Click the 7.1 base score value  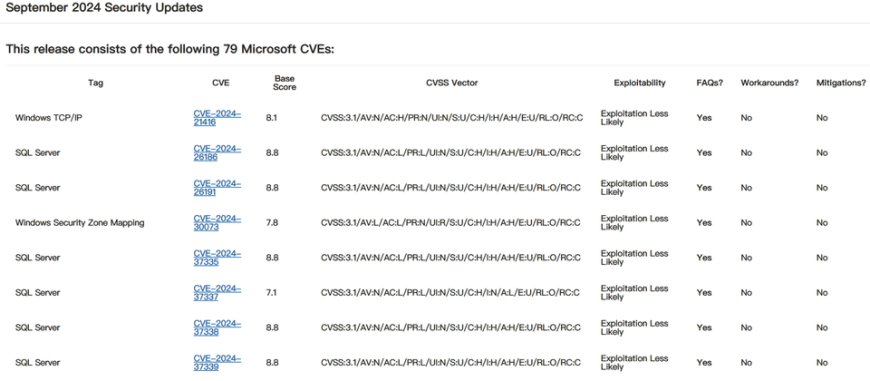tap(271, 292)
